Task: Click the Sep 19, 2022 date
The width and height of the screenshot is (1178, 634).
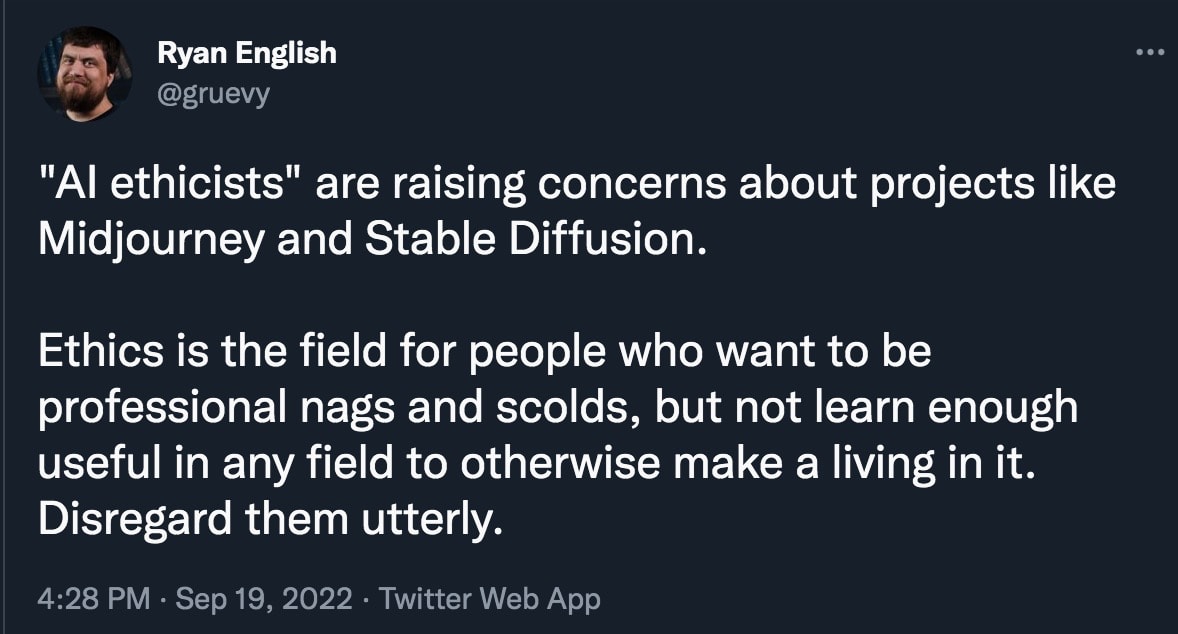Action: [264, 599]
